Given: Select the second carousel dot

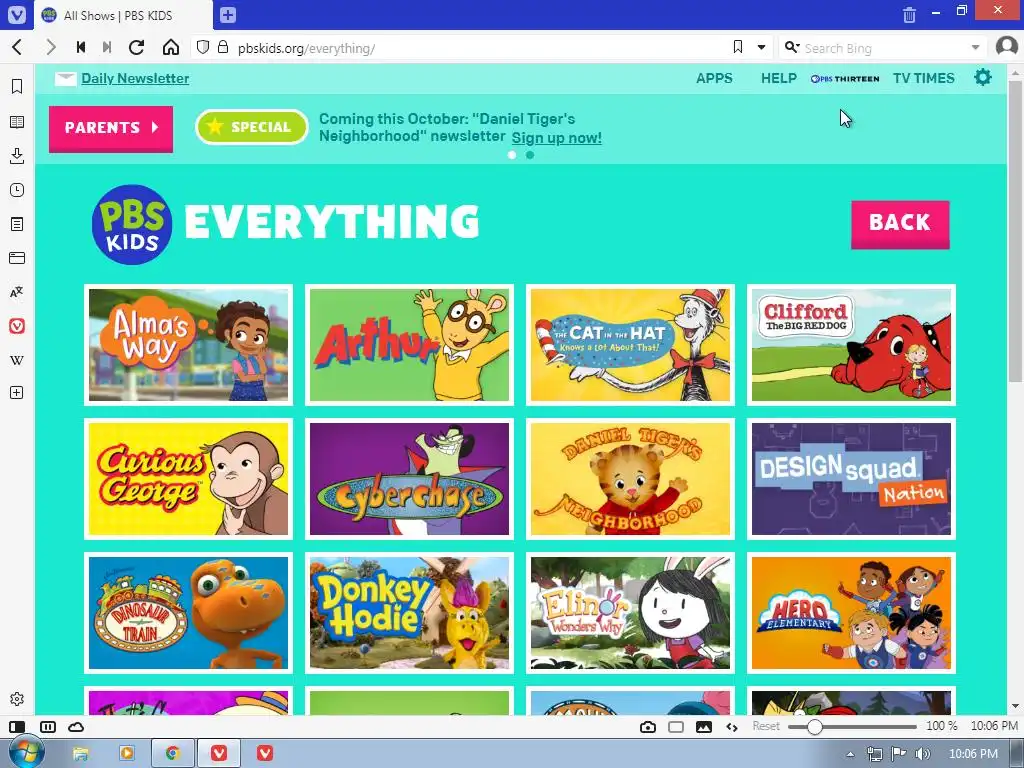Looking at the screenshot, I should [530, 155].
